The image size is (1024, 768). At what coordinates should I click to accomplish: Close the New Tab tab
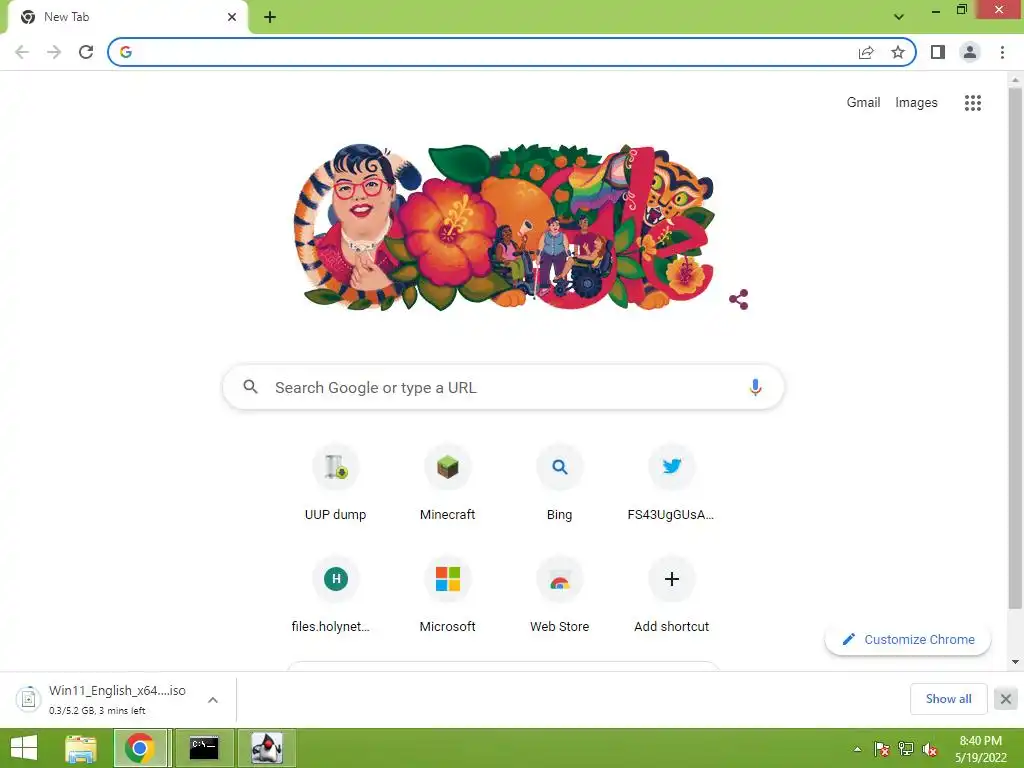[232, 17]
